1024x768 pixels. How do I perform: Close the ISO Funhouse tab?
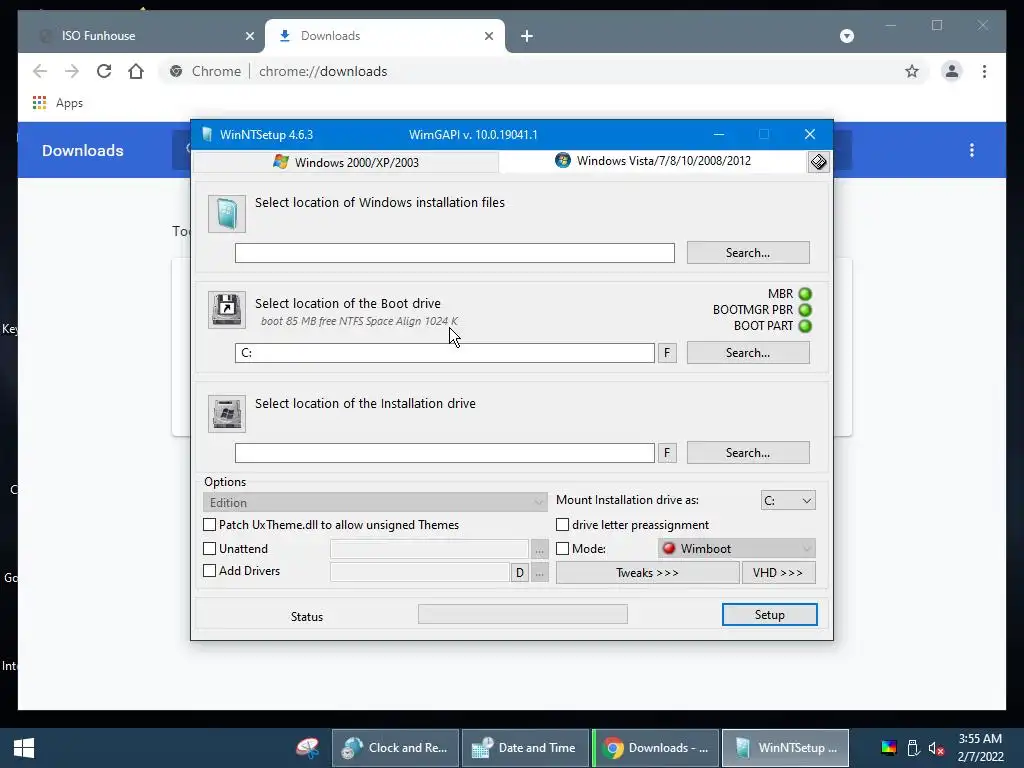[249, 36]
